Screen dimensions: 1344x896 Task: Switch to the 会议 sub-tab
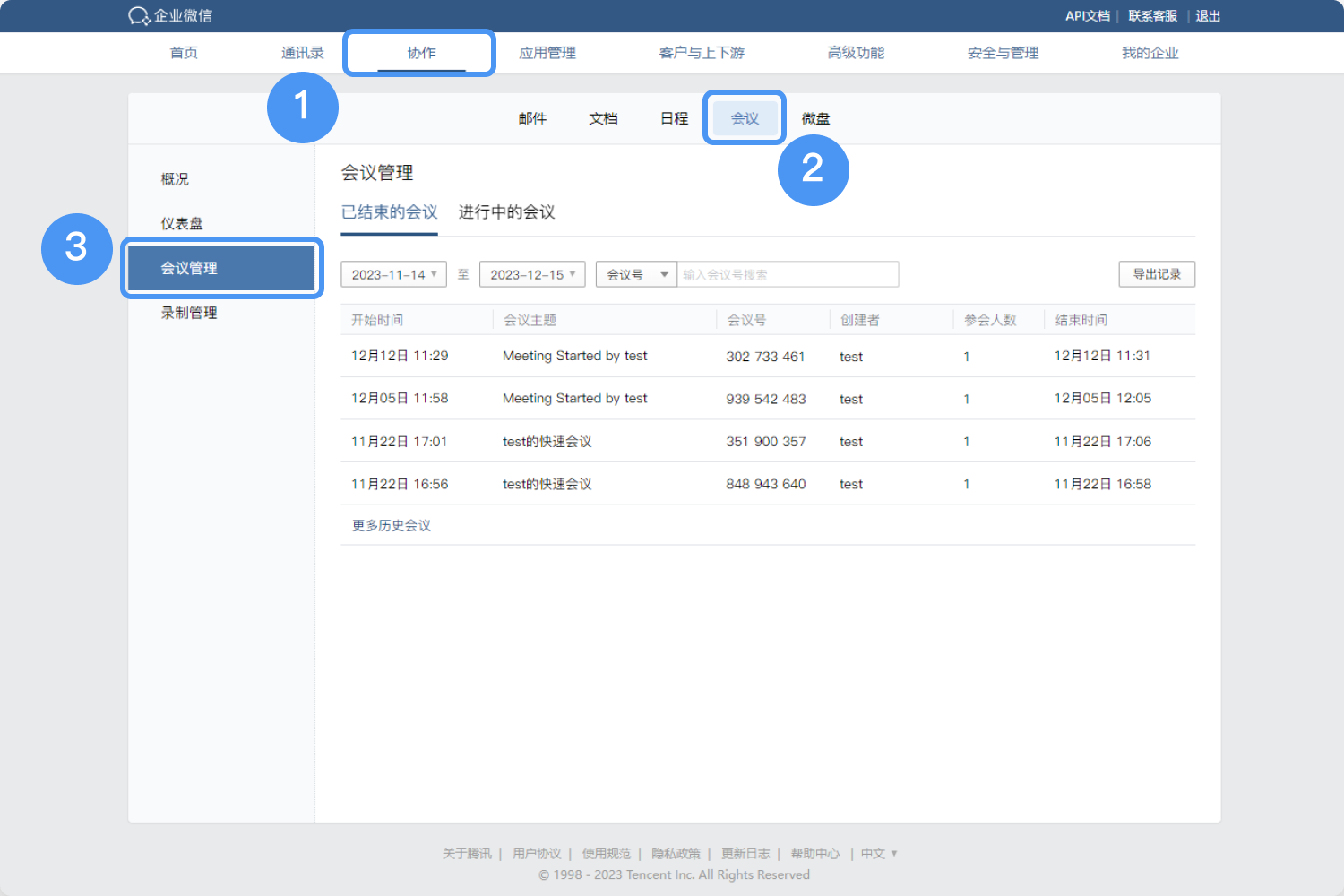coord(745,118)
